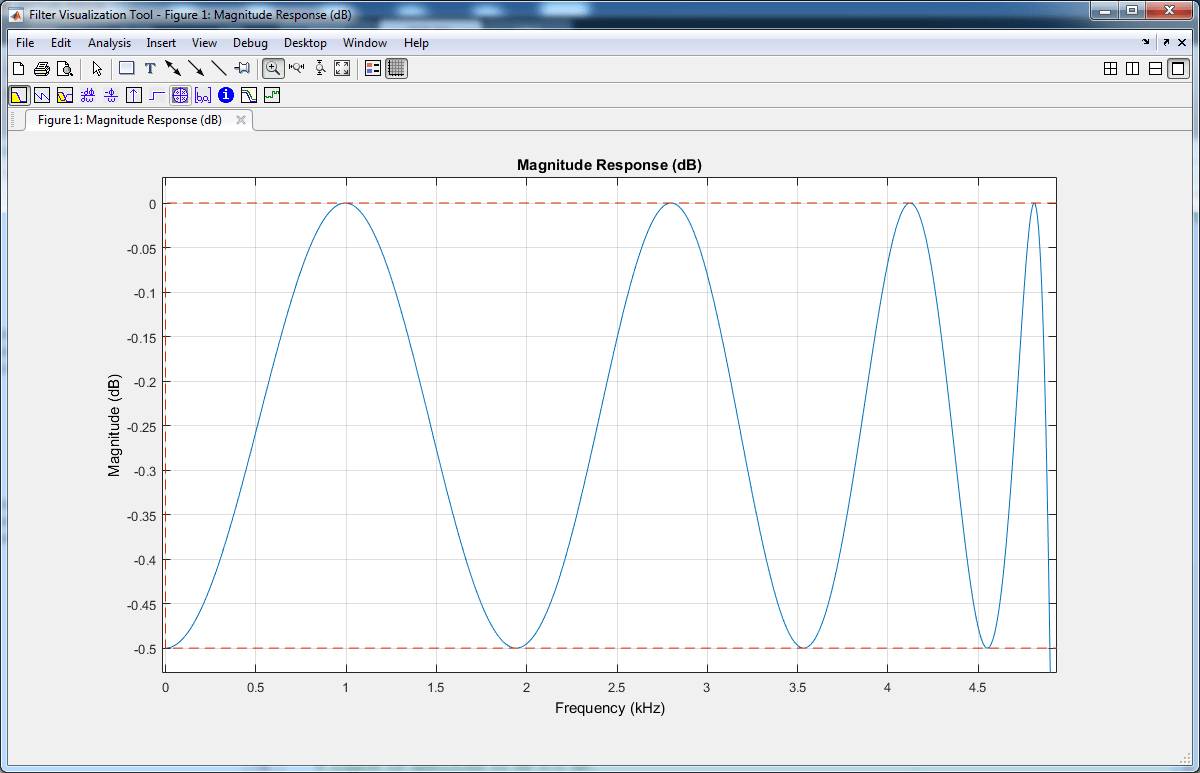Viewport: 1200px width, 773px height.
Task: Click the Print figure icon
Action: (42, 69)
